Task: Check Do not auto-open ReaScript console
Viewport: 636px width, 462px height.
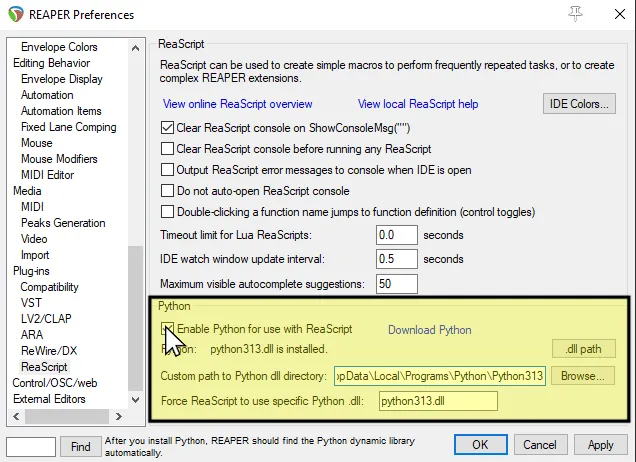Action: (167, 191)
